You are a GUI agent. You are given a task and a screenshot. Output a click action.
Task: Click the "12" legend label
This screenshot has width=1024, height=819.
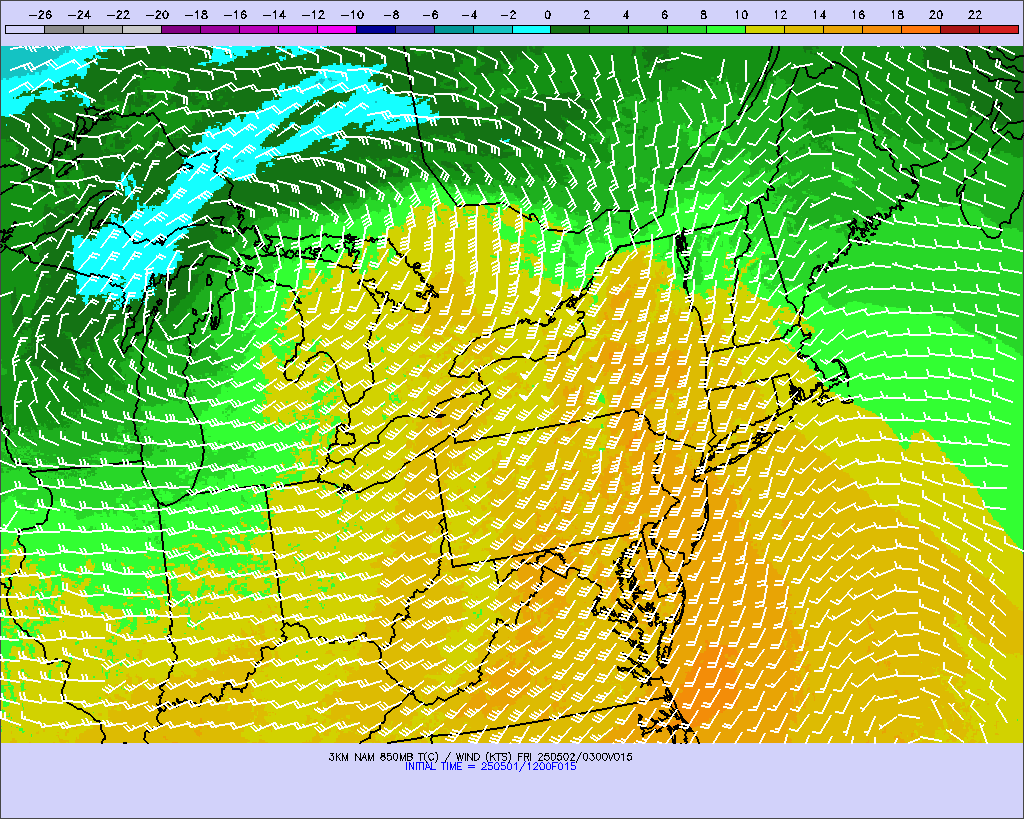(780, 15)
